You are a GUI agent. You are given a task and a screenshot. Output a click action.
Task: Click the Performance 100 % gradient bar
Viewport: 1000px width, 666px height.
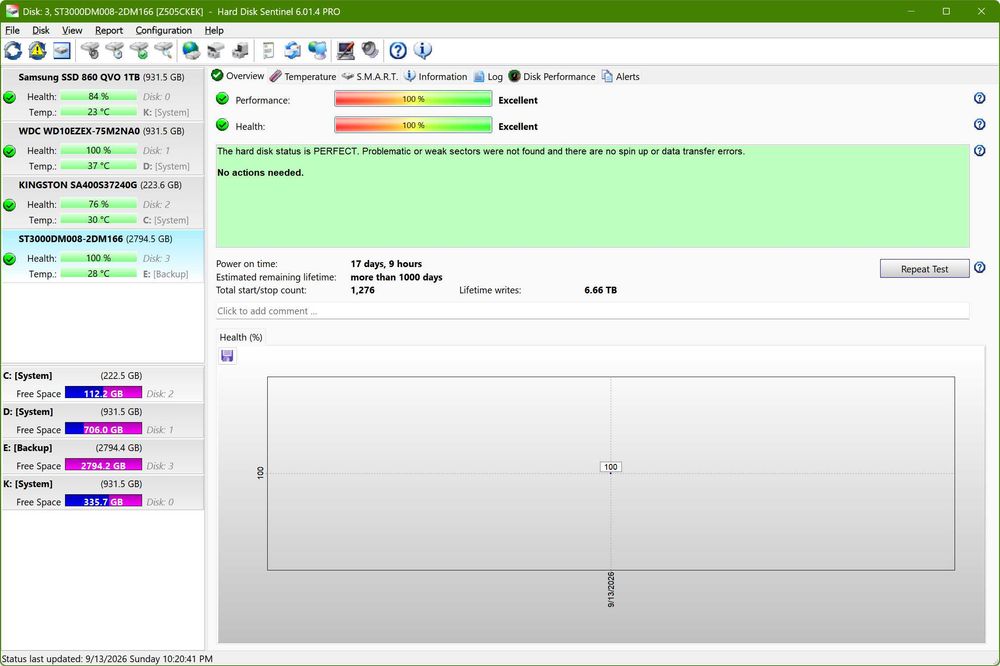click(x=413, y=99)
